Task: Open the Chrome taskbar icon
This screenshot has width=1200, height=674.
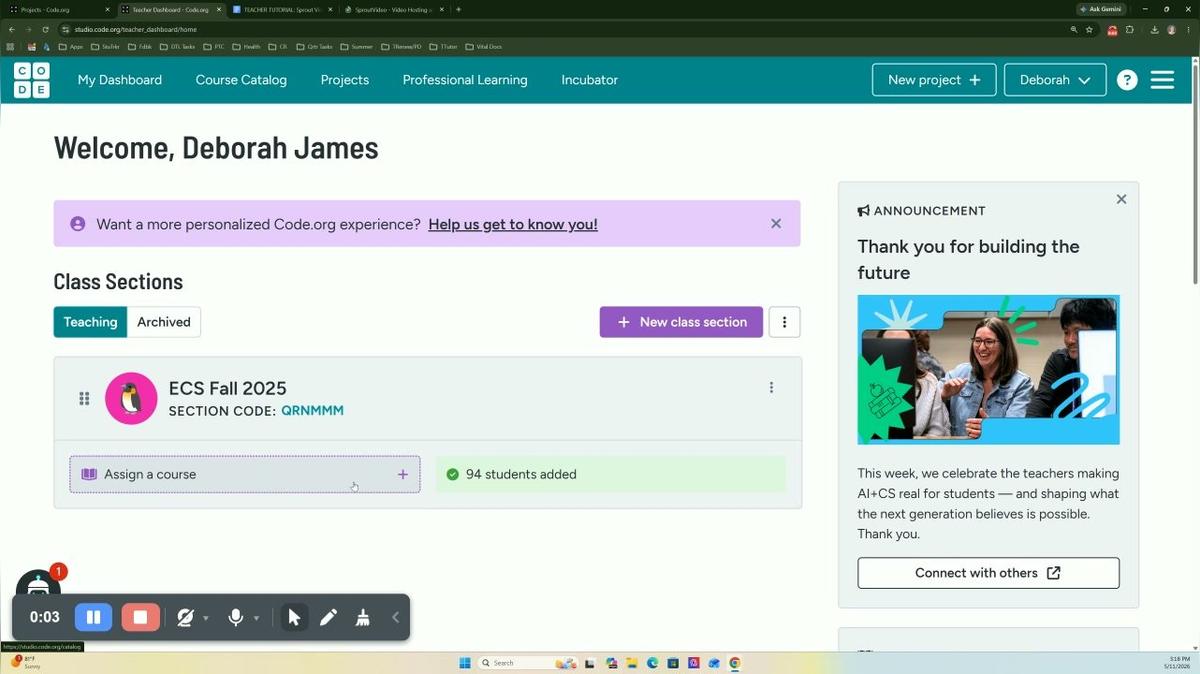Action: 735,663
